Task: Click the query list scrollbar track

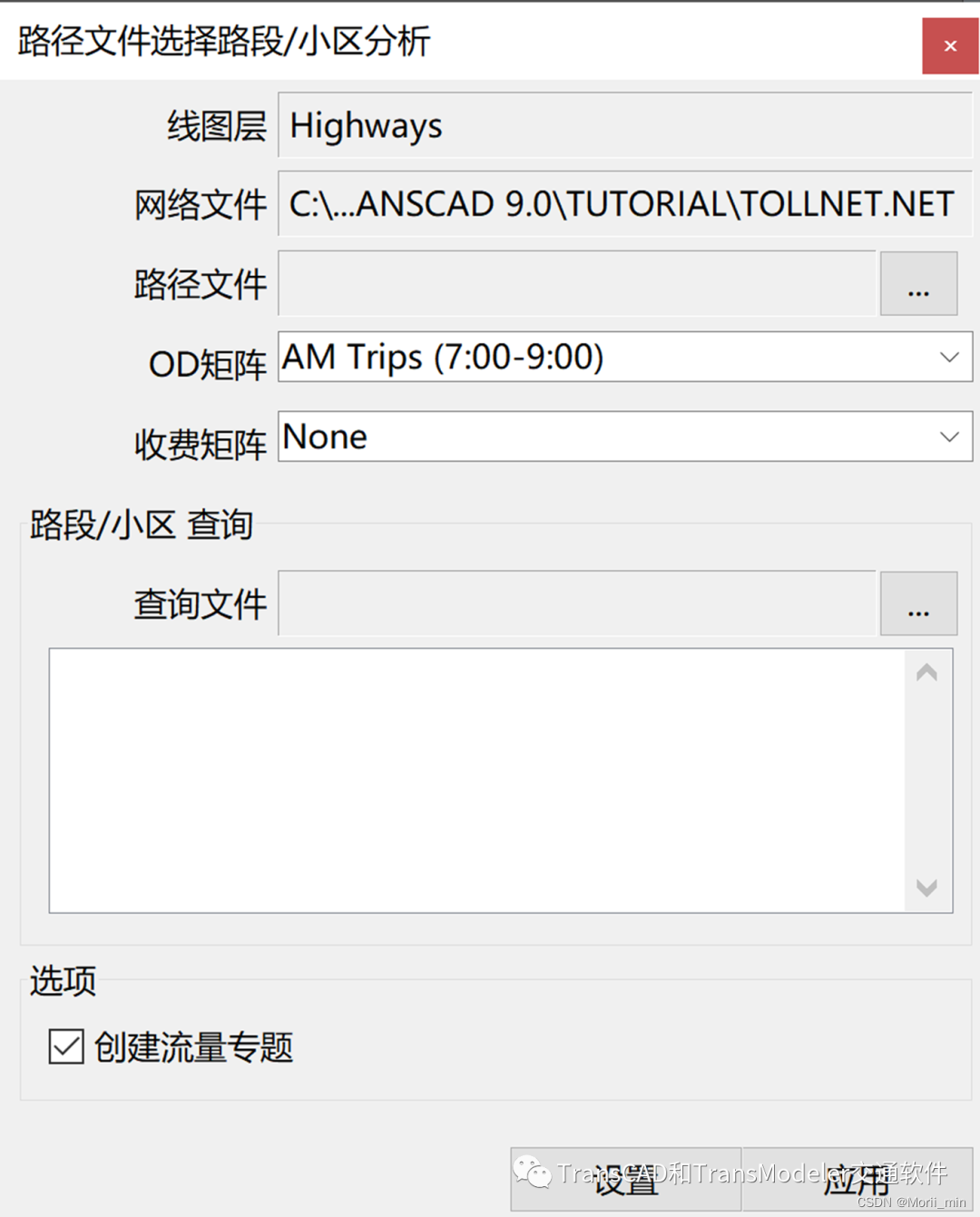Action: pyautogui.click(x=926, y=780)
